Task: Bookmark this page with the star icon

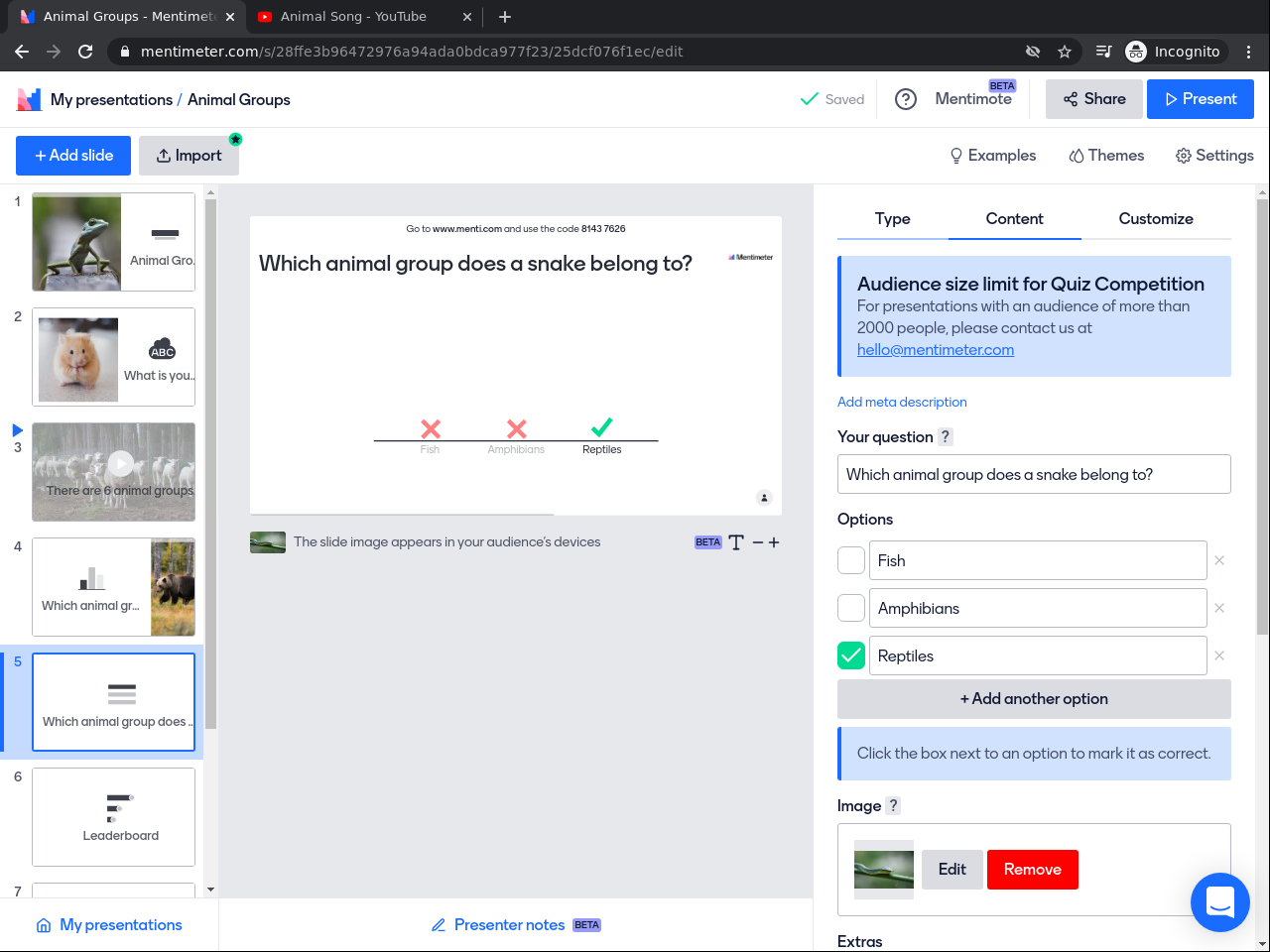Action: point(1065,52)
